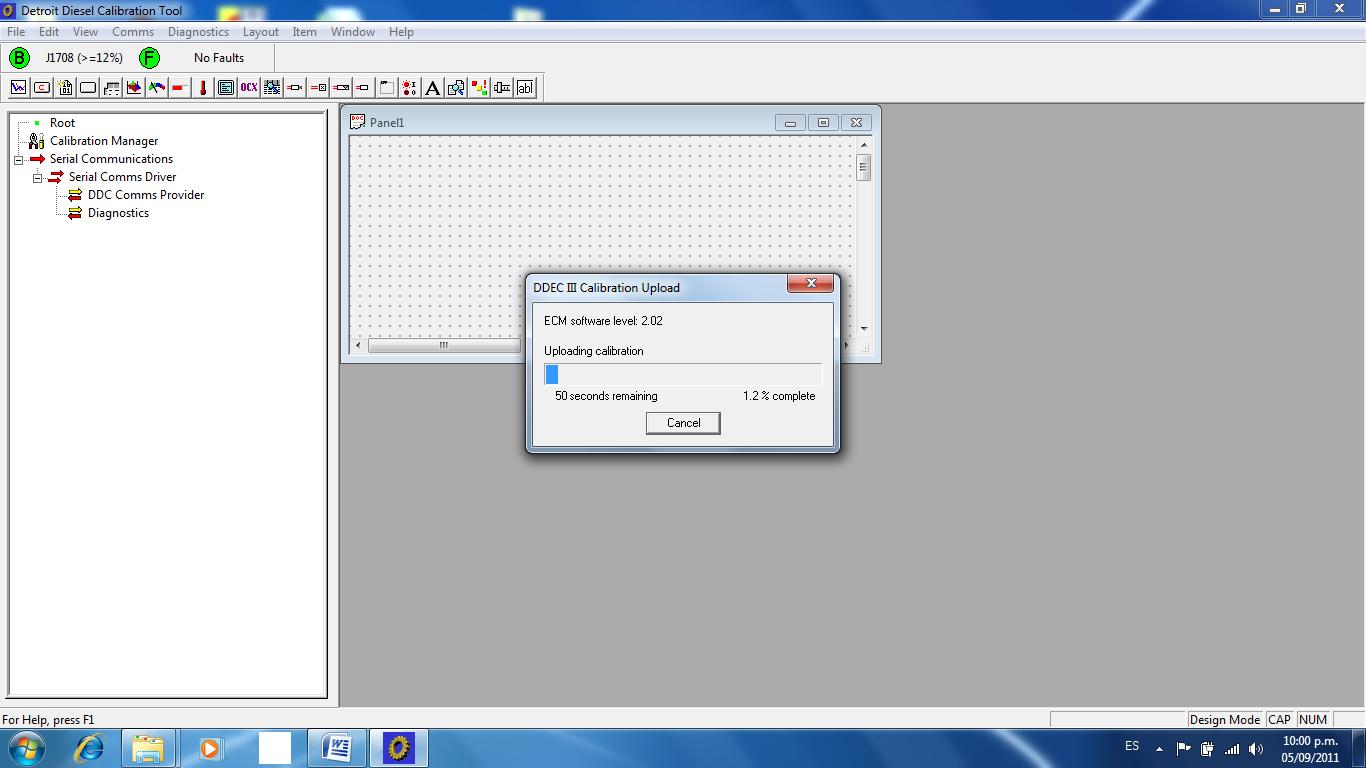1366x768 pixels.
Task: Select DDC Comms Provider tree item
Action: pyautogui.click(x=146, y=195)
